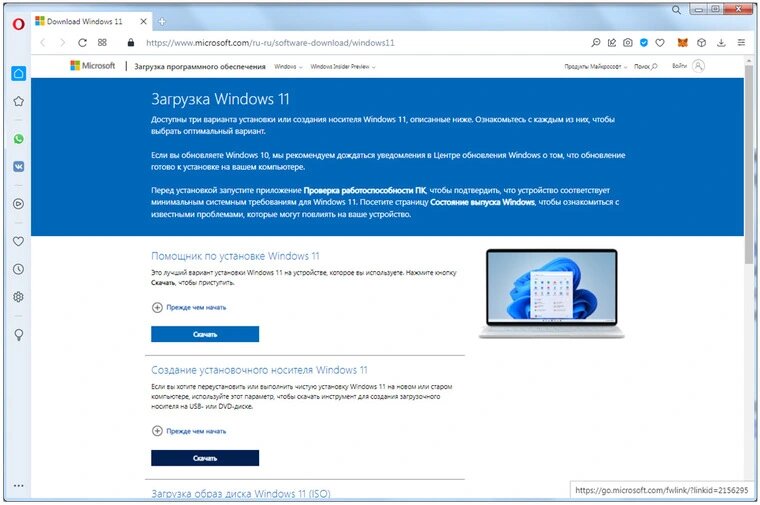Add page to bookmarks with heart icon
The height and width of the screenshot is (505, 760).
(660, 43)
